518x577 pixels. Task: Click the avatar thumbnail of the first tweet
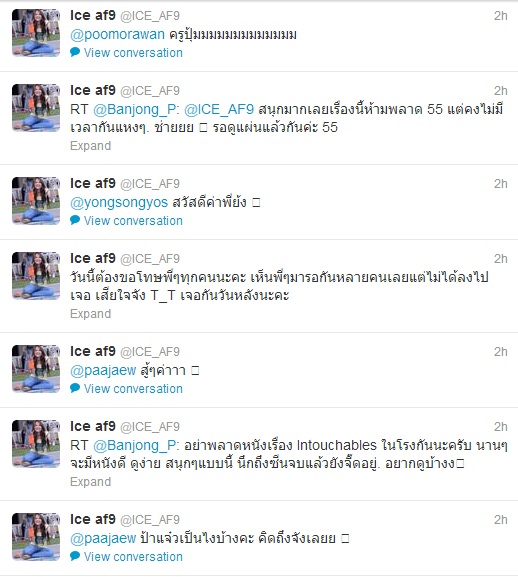click(x=36, y=33)
